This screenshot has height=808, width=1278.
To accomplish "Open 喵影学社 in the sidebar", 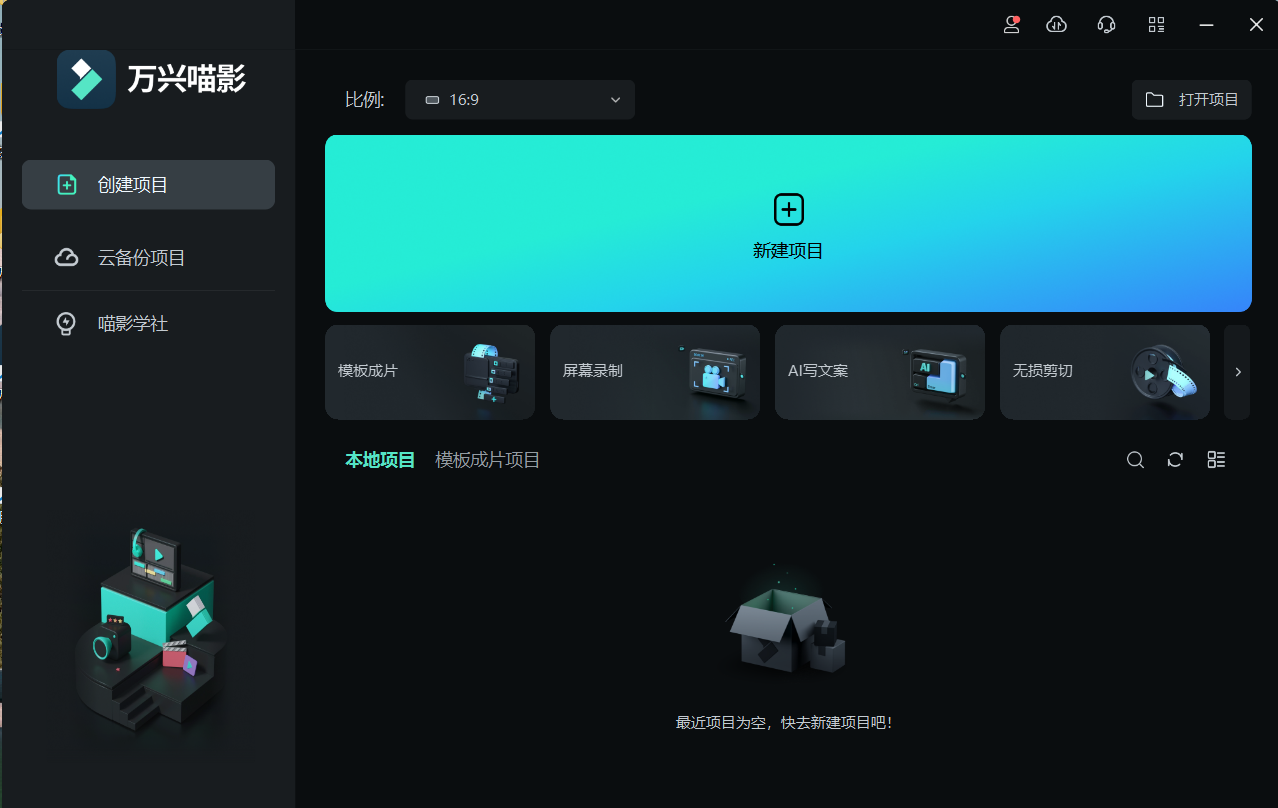I will pyautogui.click(x=148, y=323).
